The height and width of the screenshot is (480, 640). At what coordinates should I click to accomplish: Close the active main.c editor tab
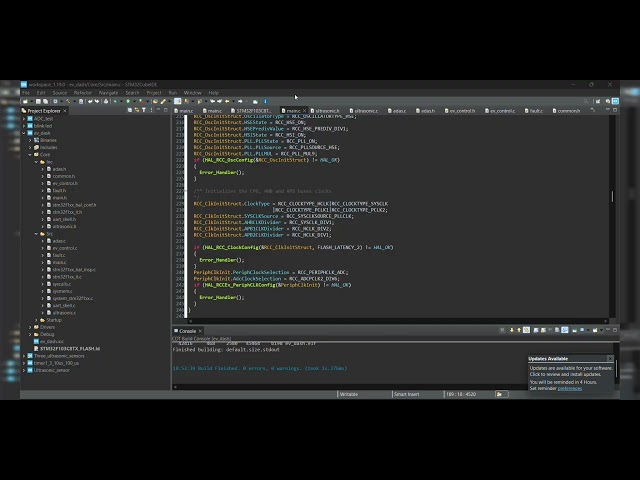pos(304,111)
